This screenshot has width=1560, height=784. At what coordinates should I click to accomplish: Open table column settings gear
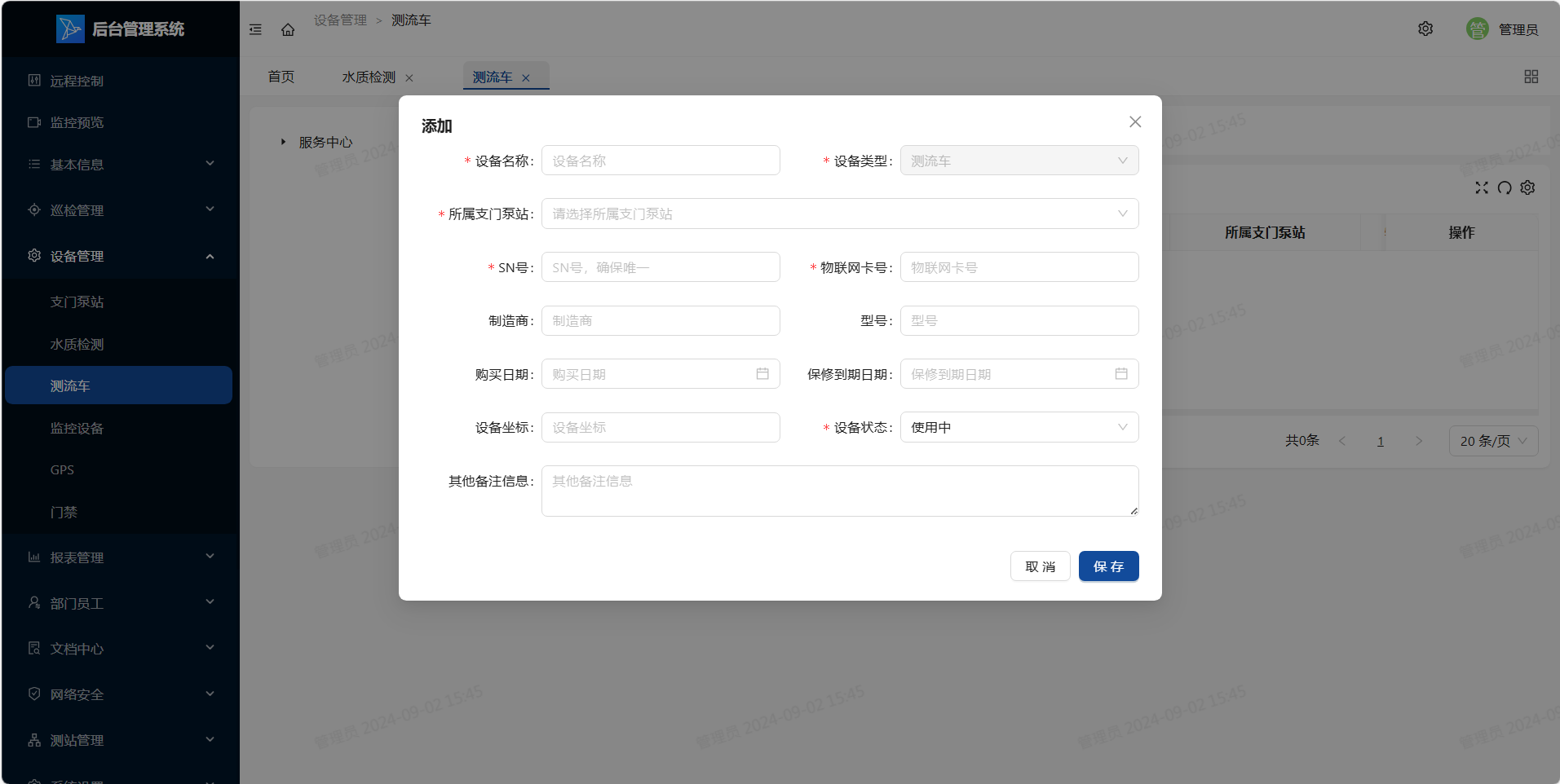[1527, 187]
